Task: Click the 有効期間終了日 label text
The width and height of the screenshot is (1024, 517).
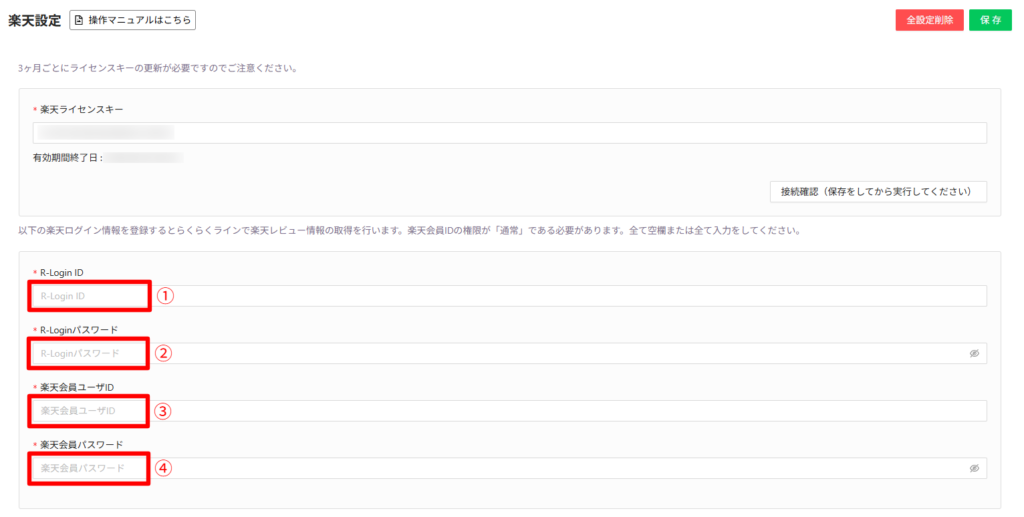Action: [67, 158]
